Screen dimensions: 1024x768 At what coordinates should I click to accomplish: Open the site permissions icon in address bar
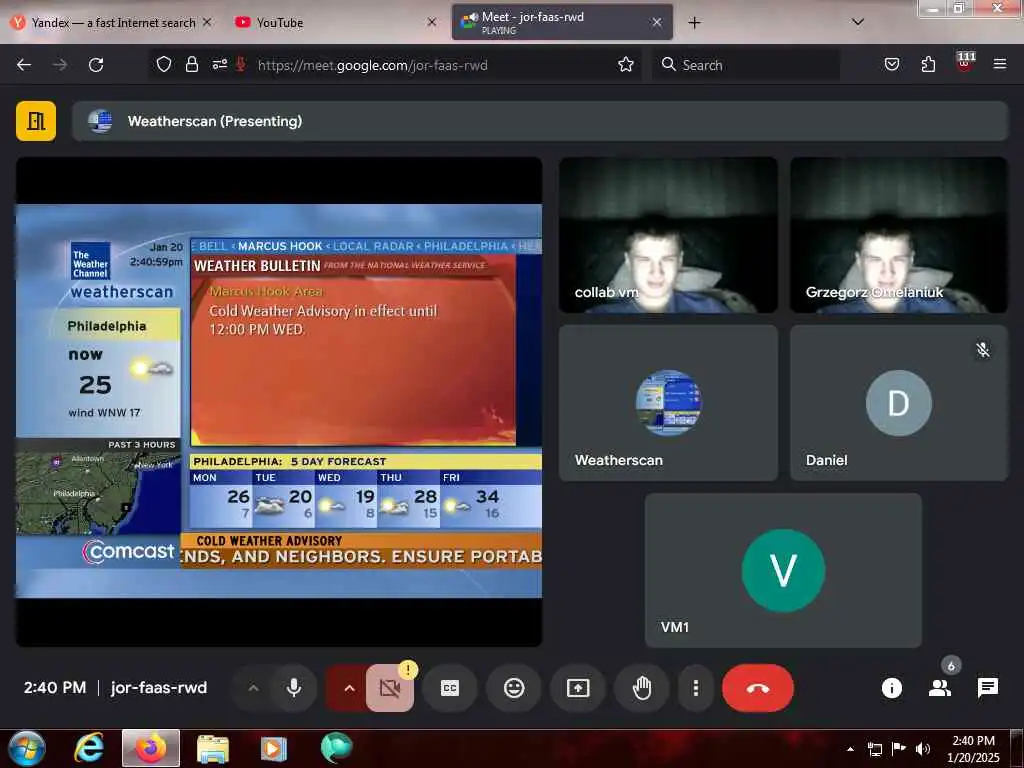(219, 64)
